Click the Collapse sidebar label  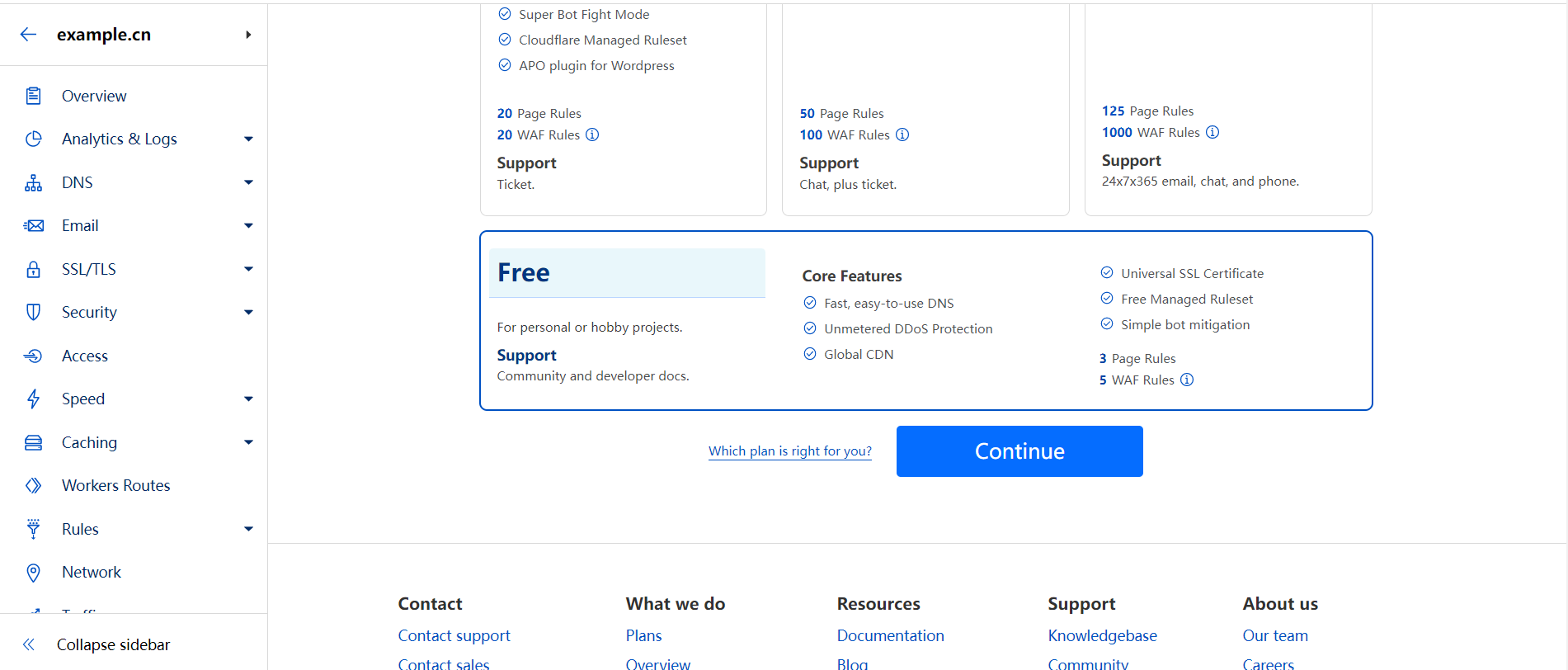pyautogui.click(x=113, y=644)
